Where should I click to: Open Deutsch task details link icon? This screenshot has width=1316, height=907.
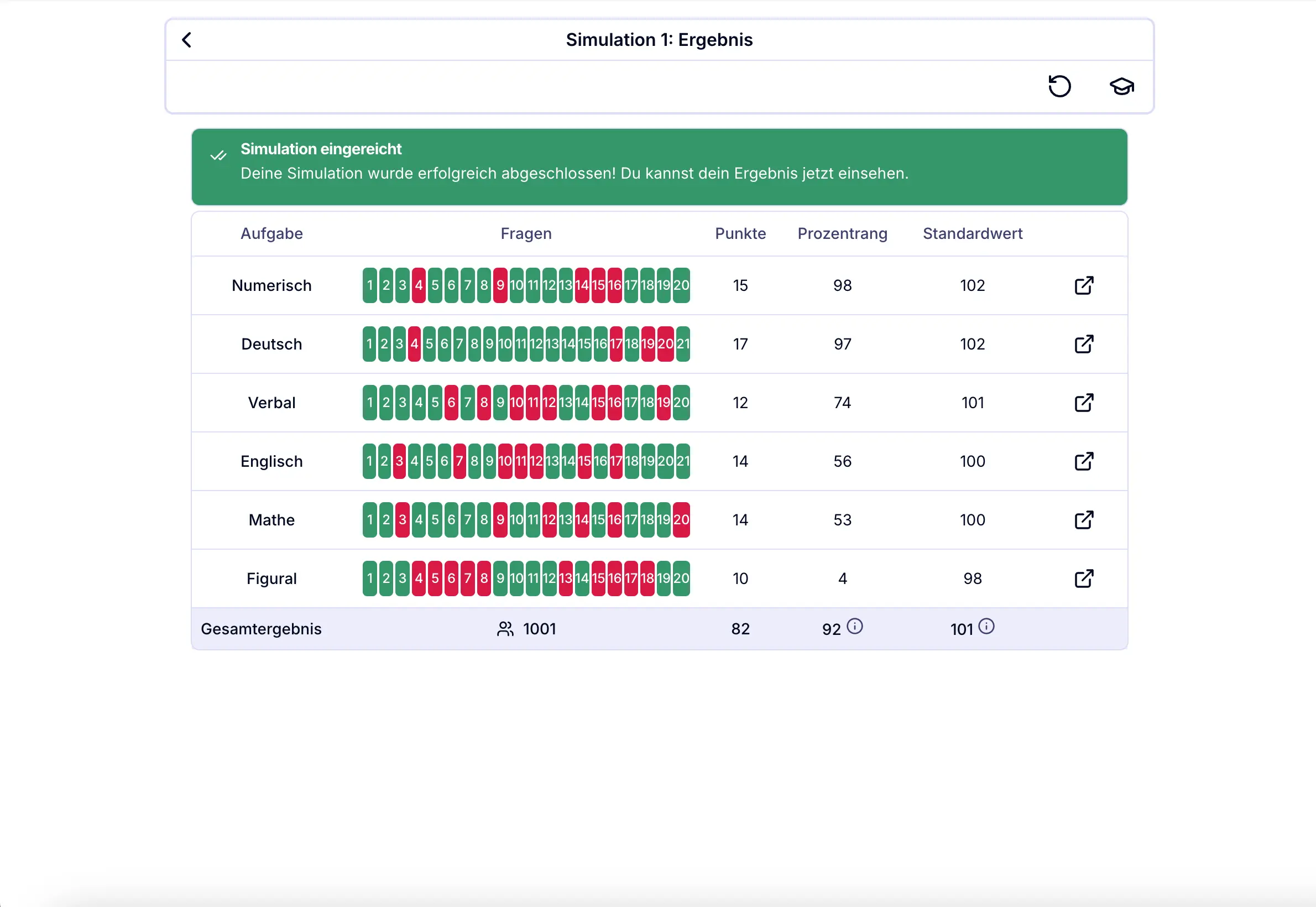(1084, 344)
